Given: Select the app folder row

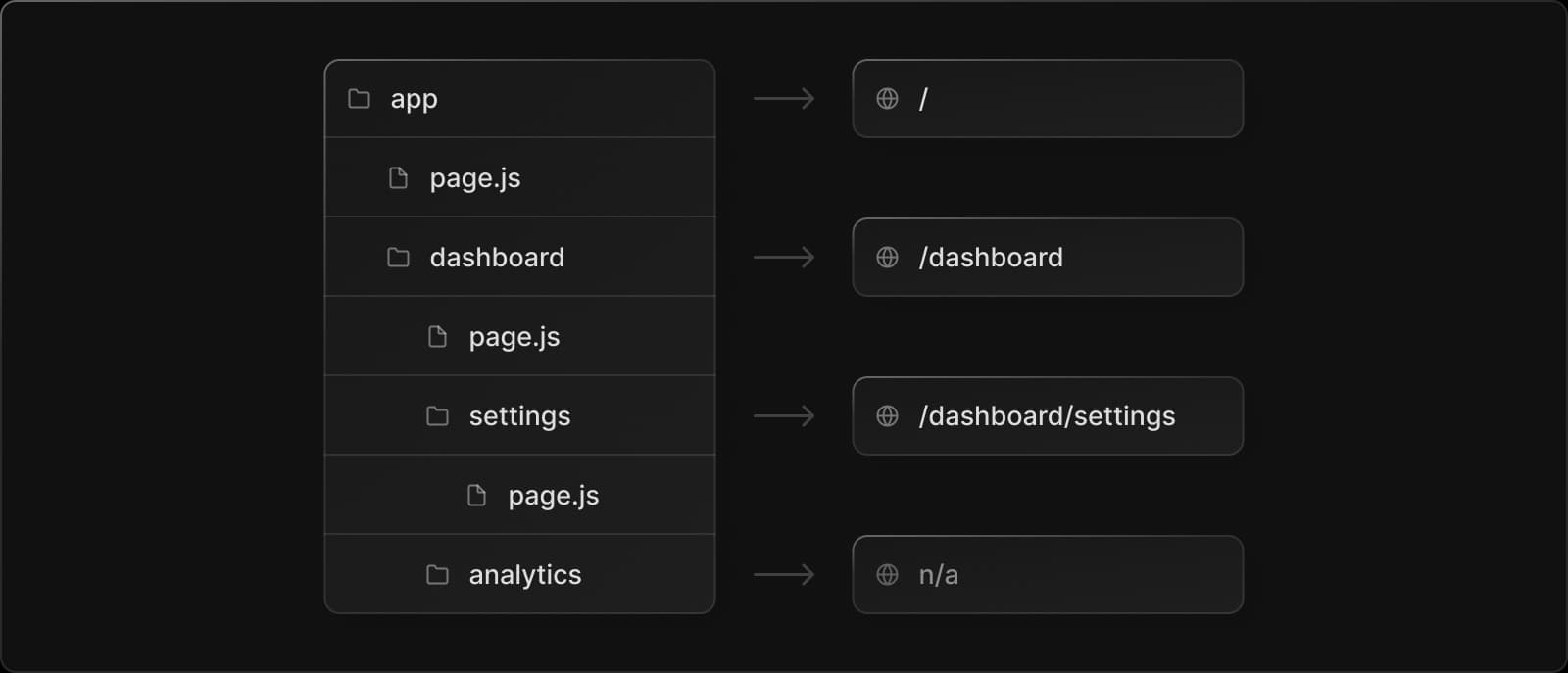Looking at the screenshot, I should tap(519, 99).
